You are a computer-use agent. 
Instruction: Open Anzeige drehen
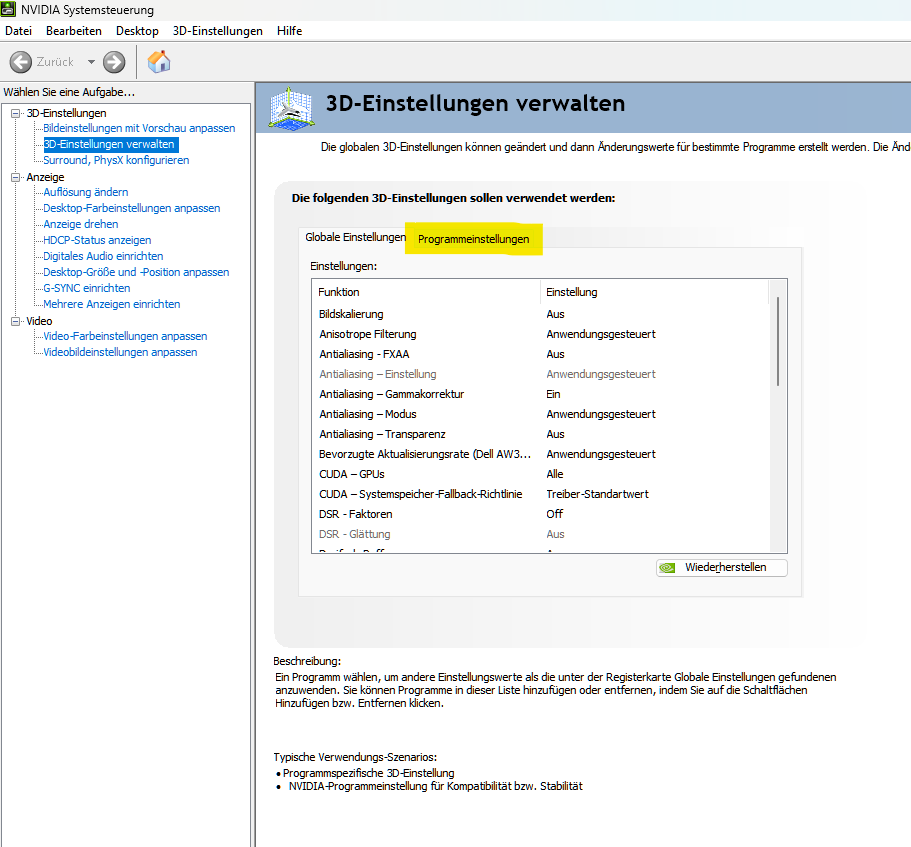81,224
